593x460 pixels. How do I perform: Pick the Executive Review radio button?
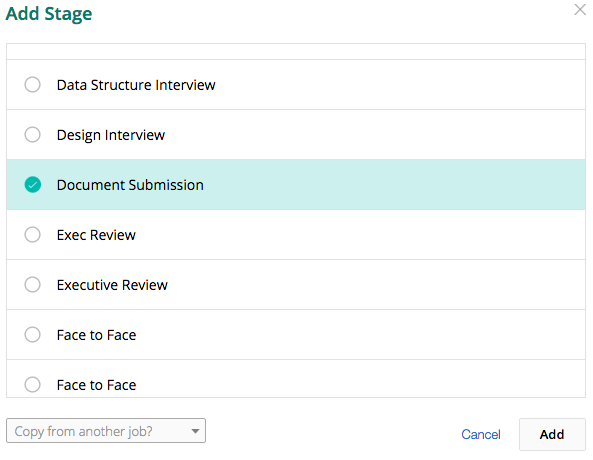(x=33, y=284)
